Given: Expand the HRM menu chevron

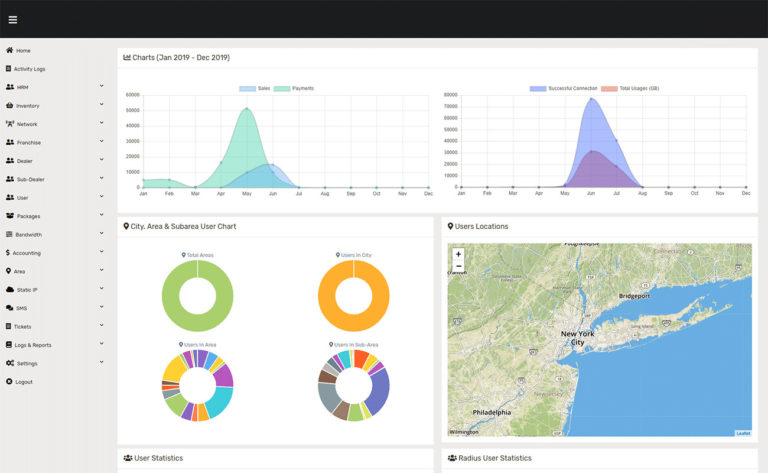Looking at the screenshot, I should point(101,86).
